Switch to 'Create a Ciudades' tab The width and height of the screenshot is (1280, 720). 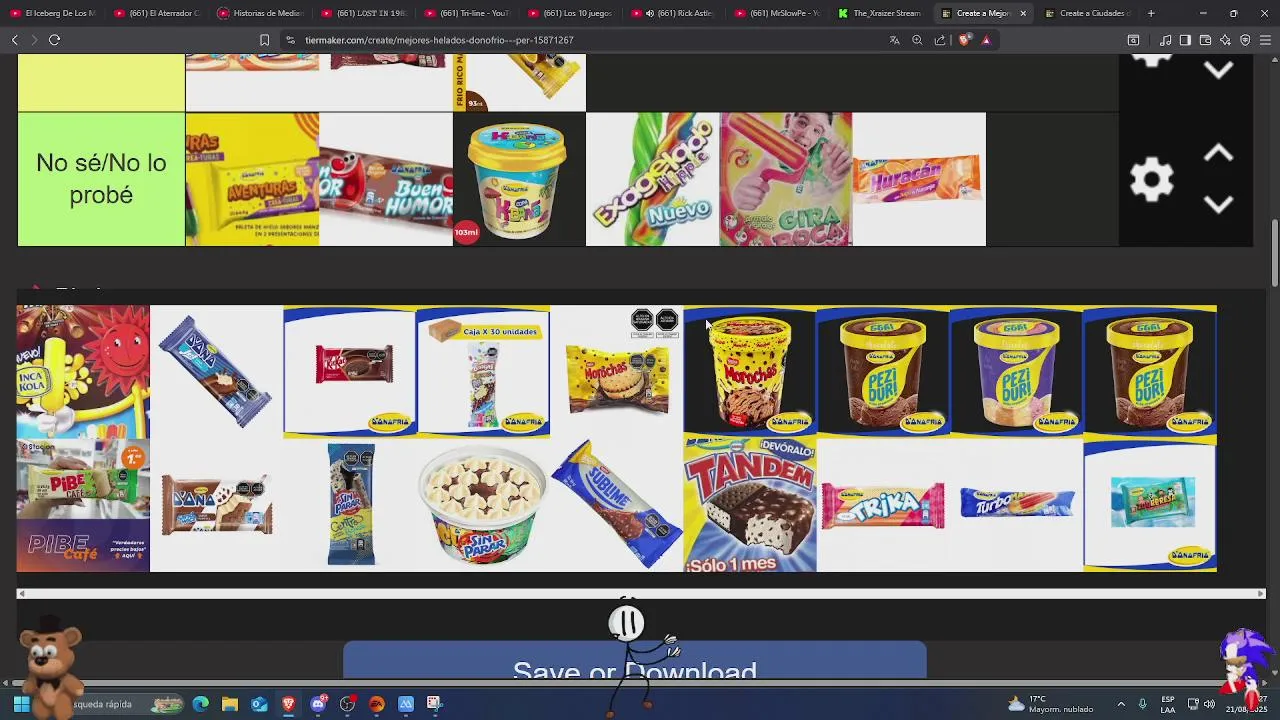pos(1088,13)
